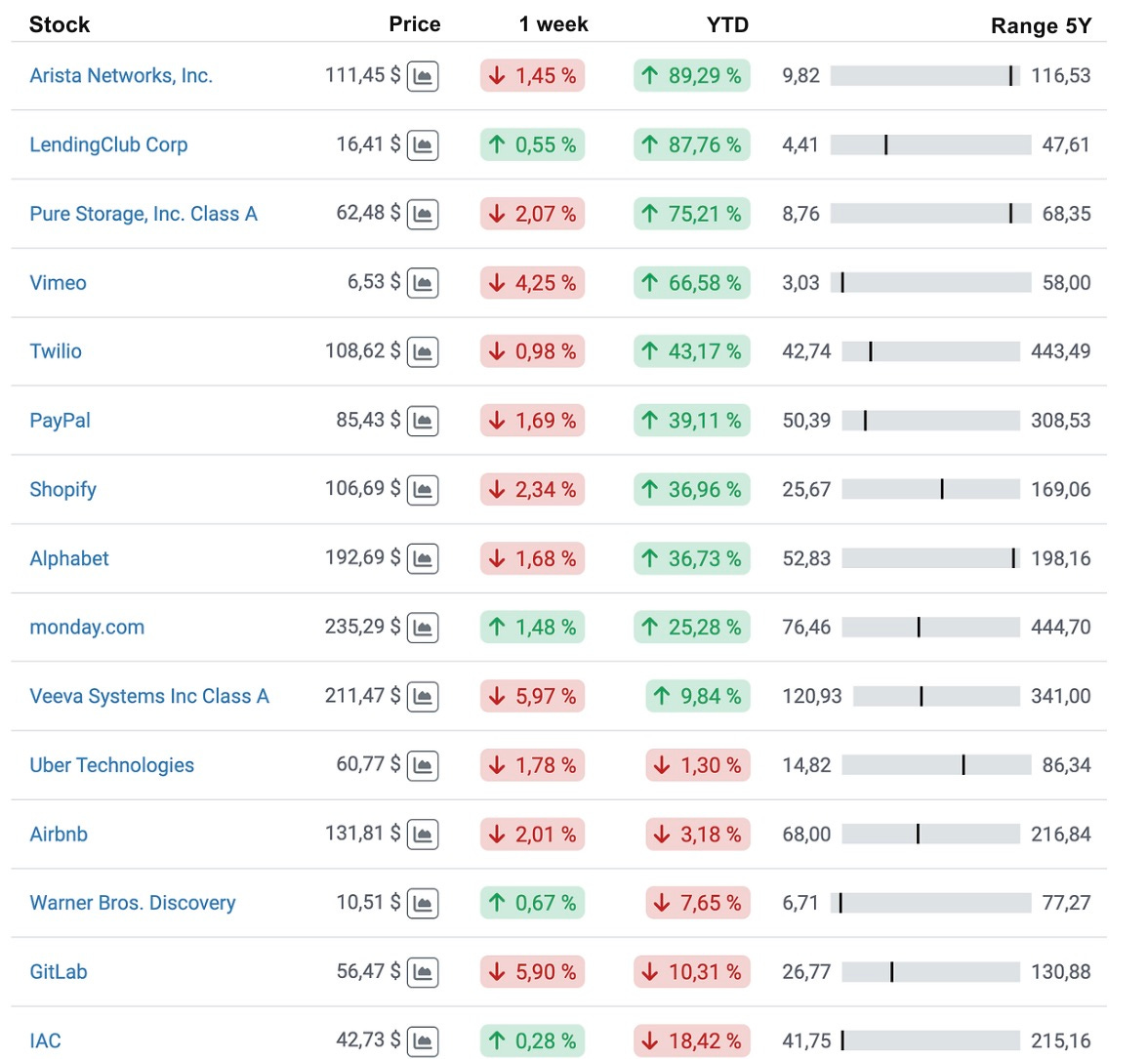Open LendingClub Corp stock link
1148x1059 pixels.
108,144
